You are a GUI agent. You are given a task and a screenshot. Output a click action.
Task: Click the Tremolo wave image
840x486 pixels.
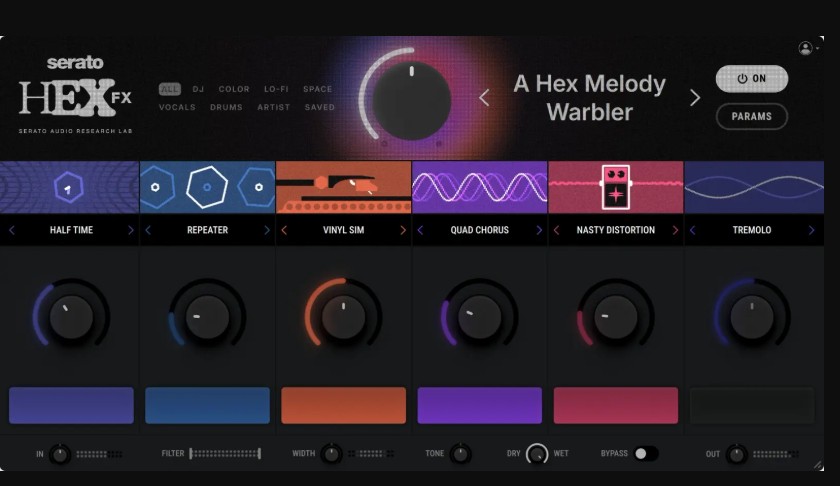tap(754, 187)
